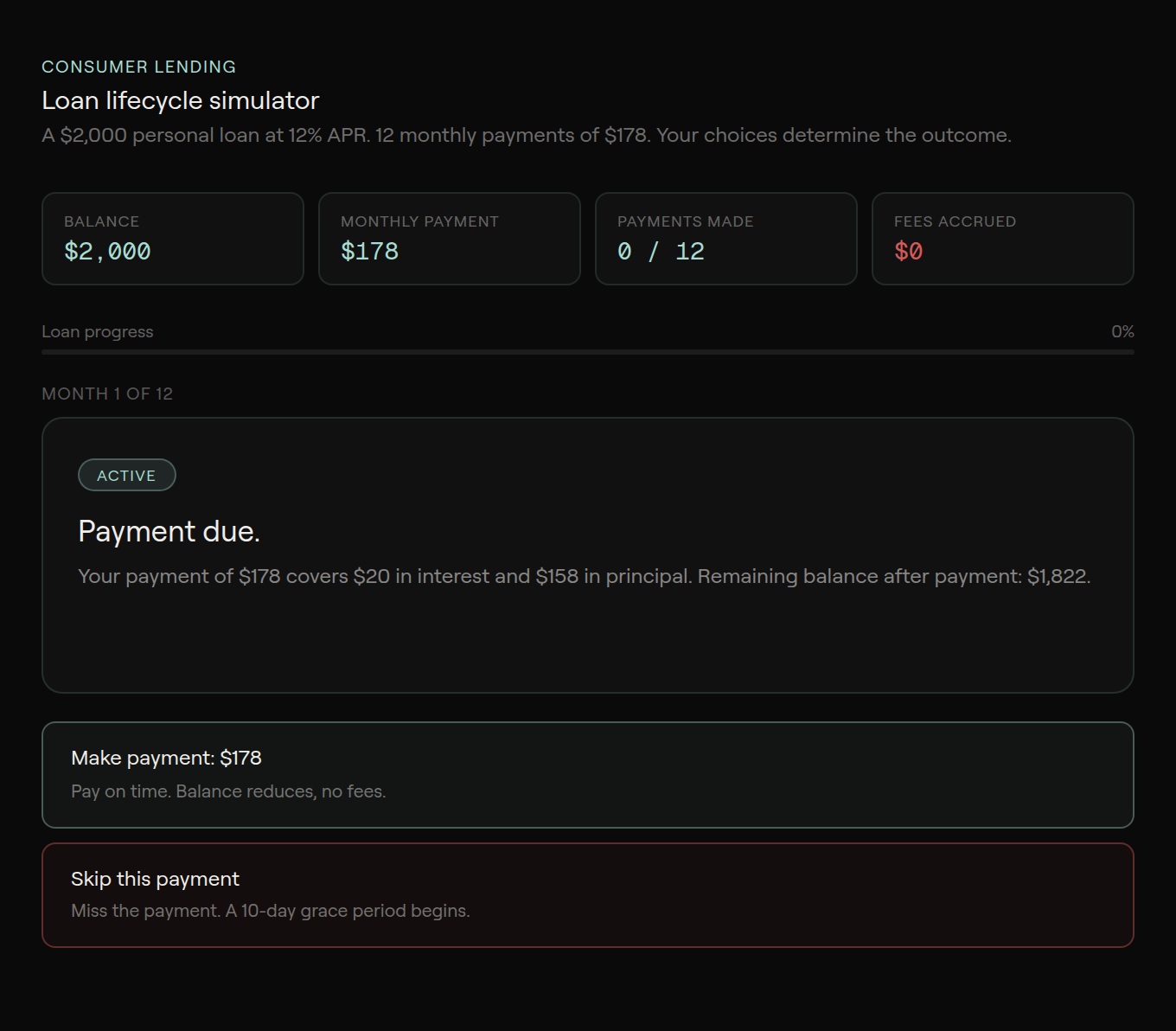1176x1031 pixels.
Task: Click the FEES ACCRUED card label
Action: click(955, 221)
